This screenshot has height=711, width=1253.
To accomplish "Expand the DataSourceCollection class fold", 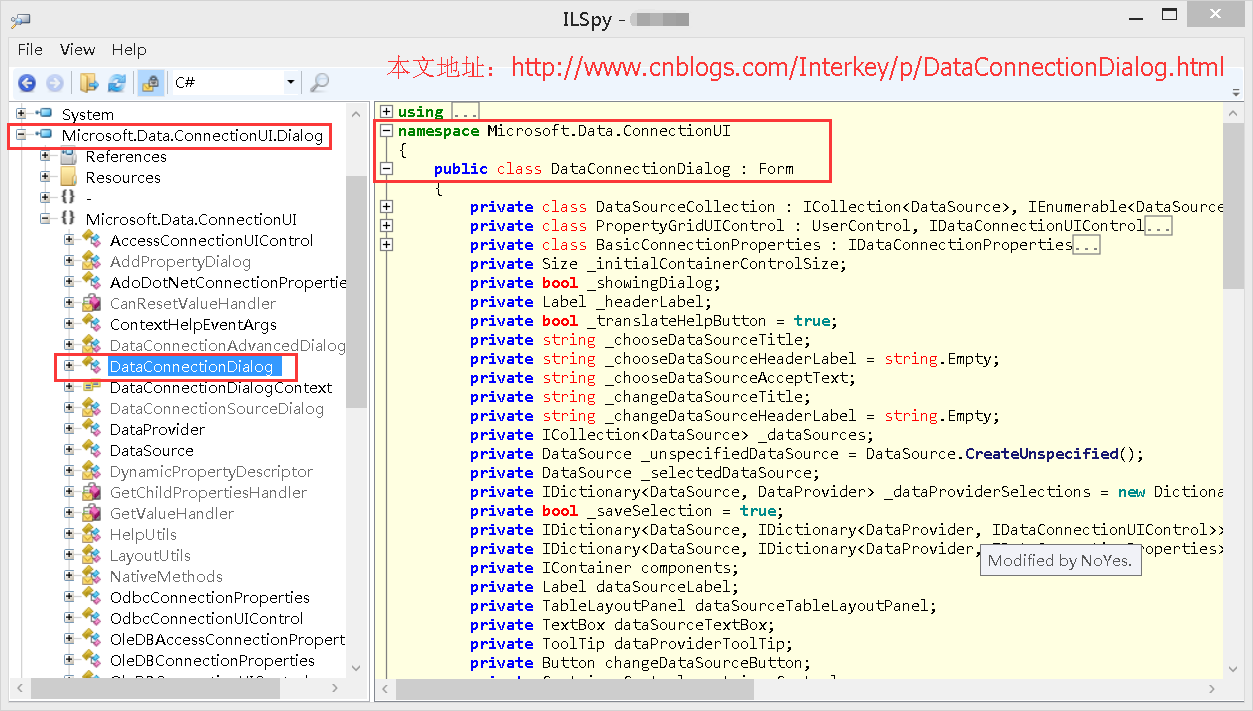I will [386, 206].
